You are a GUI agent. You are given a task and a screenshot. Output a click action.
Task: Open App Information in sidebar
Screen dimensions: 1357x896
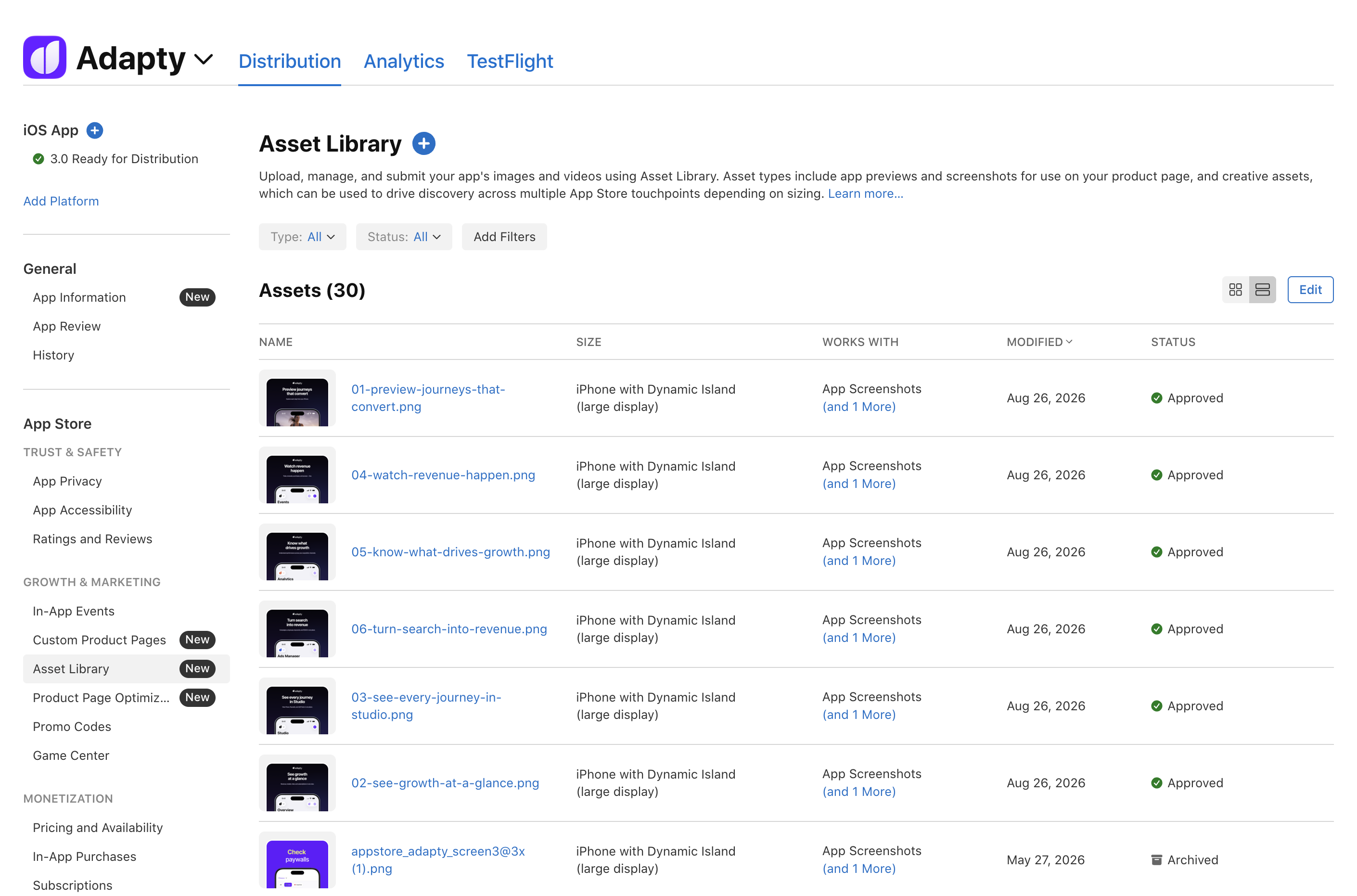tap(79, 297)
